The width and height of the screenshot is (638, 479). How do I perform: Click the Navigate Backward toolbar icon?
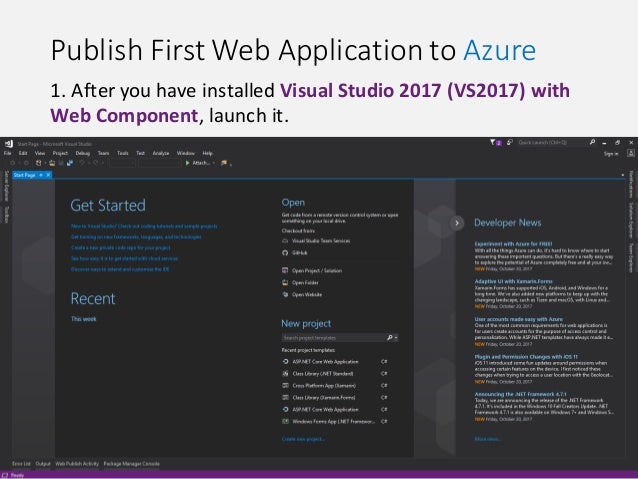point(13,163)
